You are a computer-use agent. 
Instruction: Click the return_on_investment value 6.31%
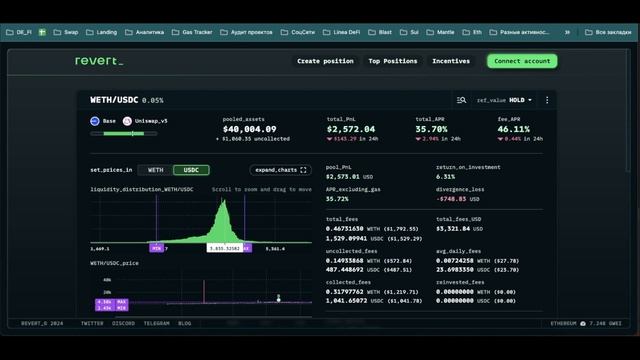445,177
